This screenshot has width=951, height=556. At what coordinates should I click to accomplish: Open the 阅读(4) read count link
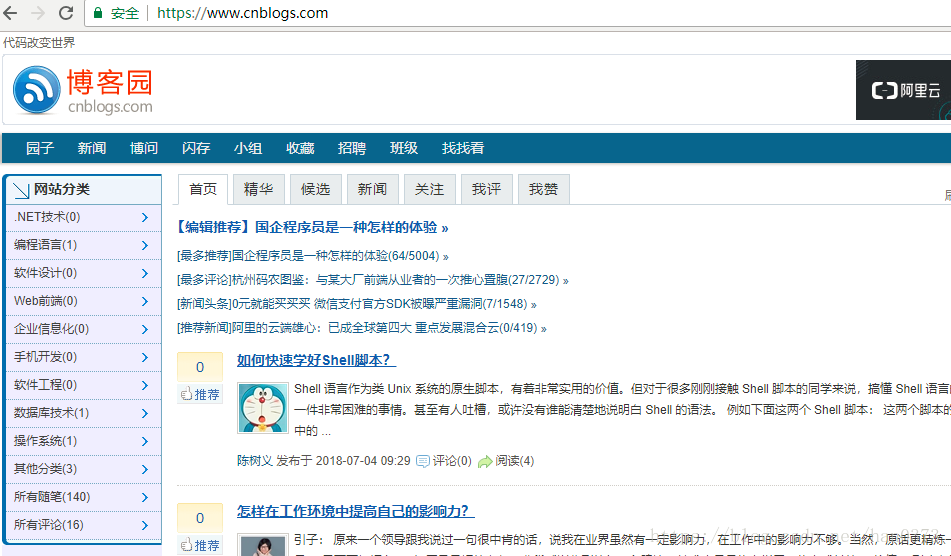(x=514, y=461)
